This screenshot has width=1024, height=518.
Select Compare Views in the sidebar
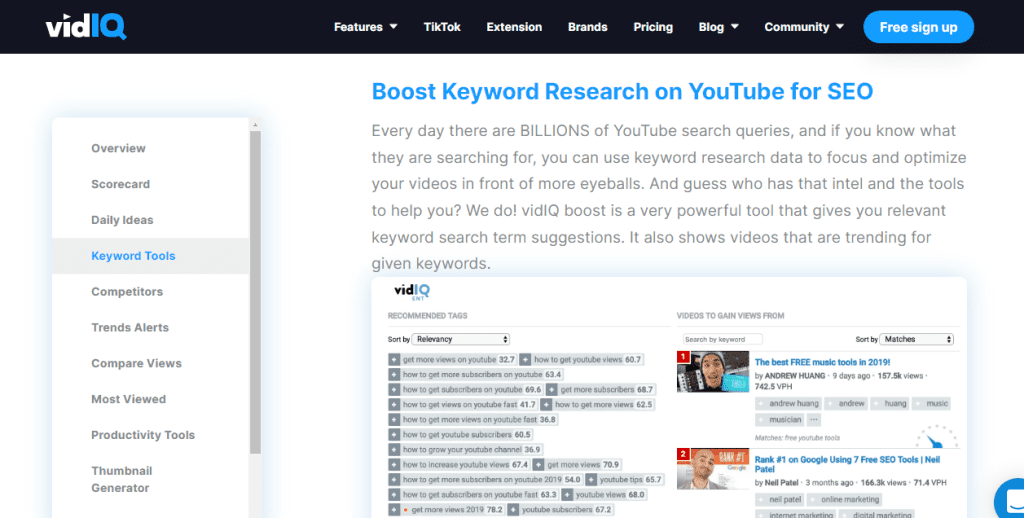136,364
